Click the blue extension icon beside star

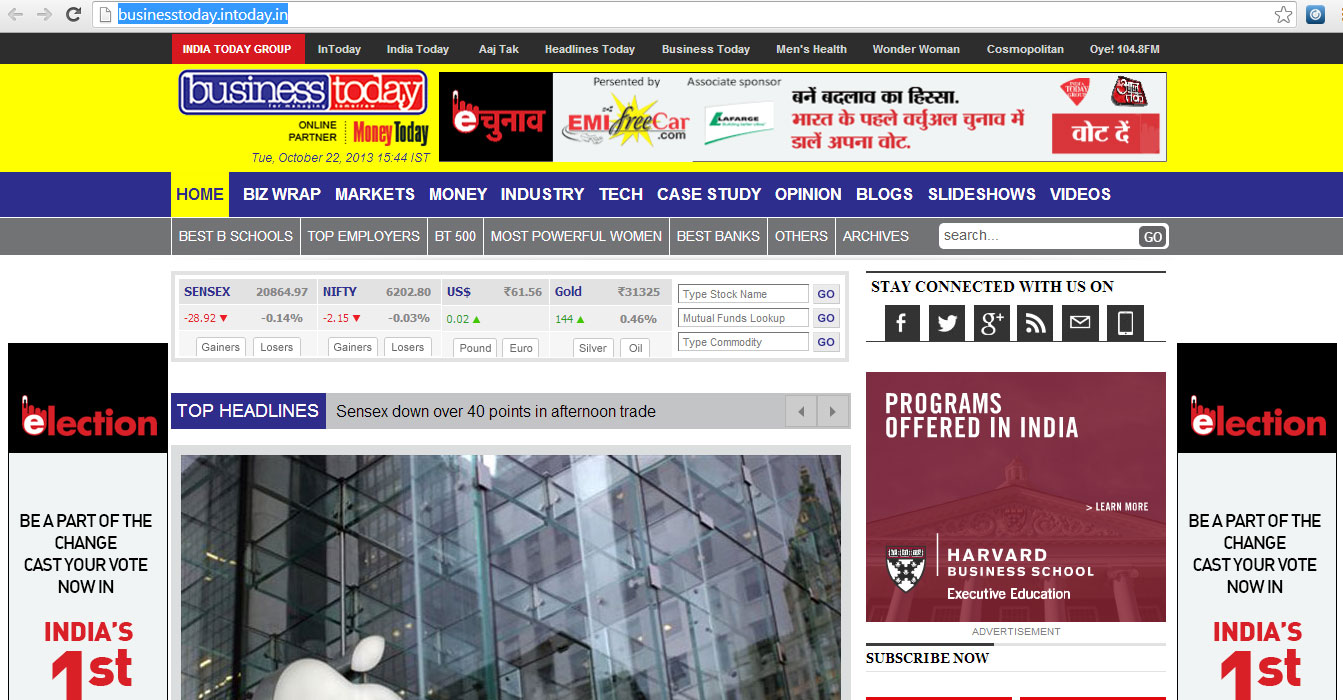click(x=1315, y=14)
